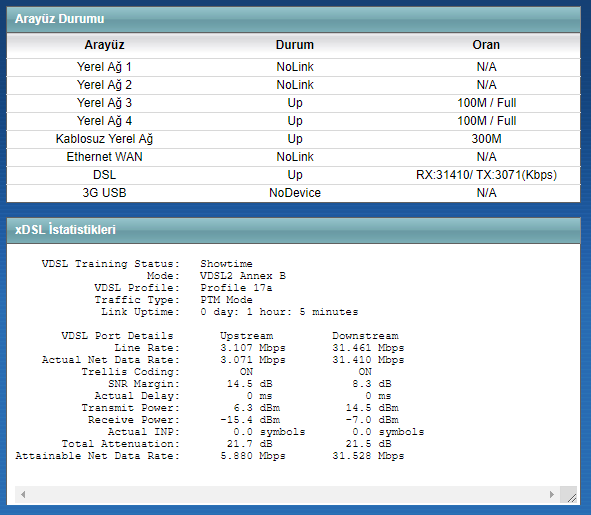Screen dimensions: 591x515
Task: Select the Oran column header
Action: (x=486, y=45)
